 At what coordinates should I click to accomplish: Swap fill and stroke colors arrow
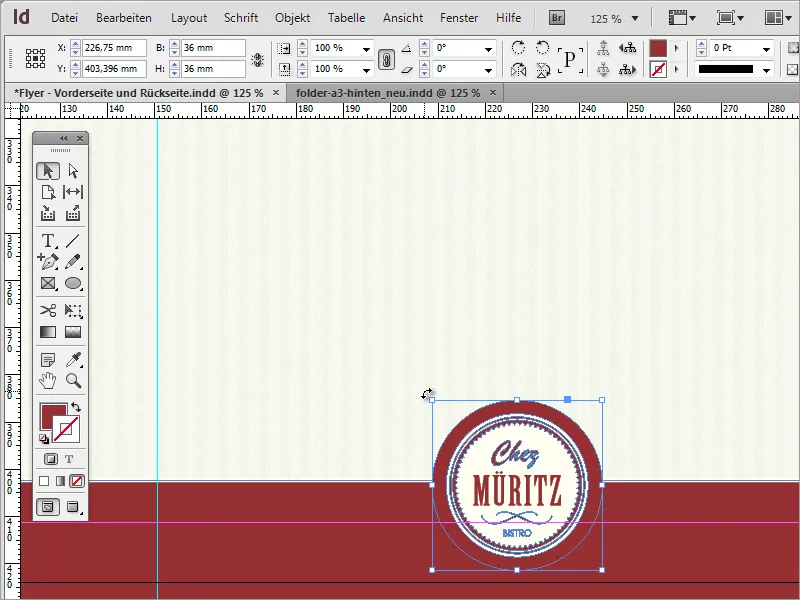coord(76,407)
